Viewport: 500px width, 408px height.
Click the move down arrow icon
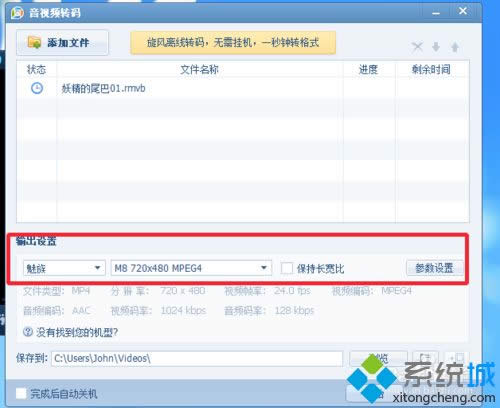(x=436, y=47)
